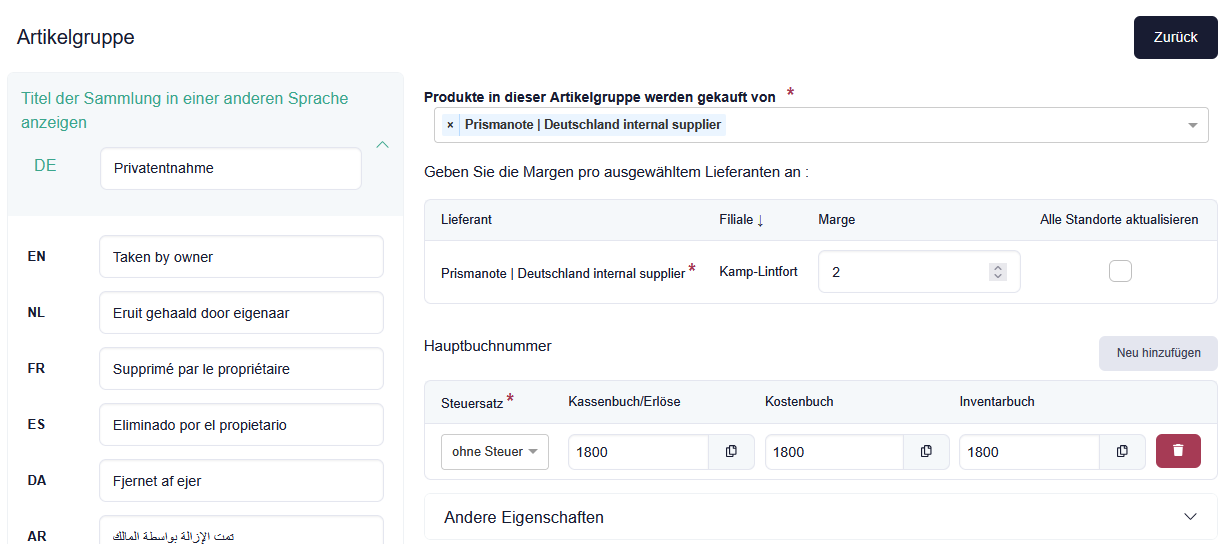Click the EN field 'Taken by owner'
This screenshot has width=1225, height=544.
(240, 257)
